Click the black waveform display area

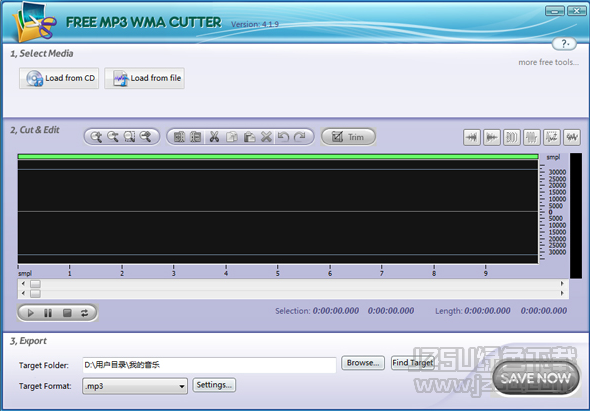(x=278, y=212)
